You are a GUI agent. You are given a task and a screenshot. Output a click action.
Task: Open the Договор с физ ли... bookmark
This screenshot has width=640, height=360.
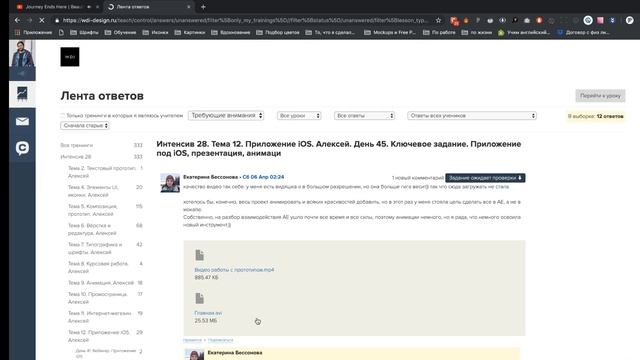[584, 32]
